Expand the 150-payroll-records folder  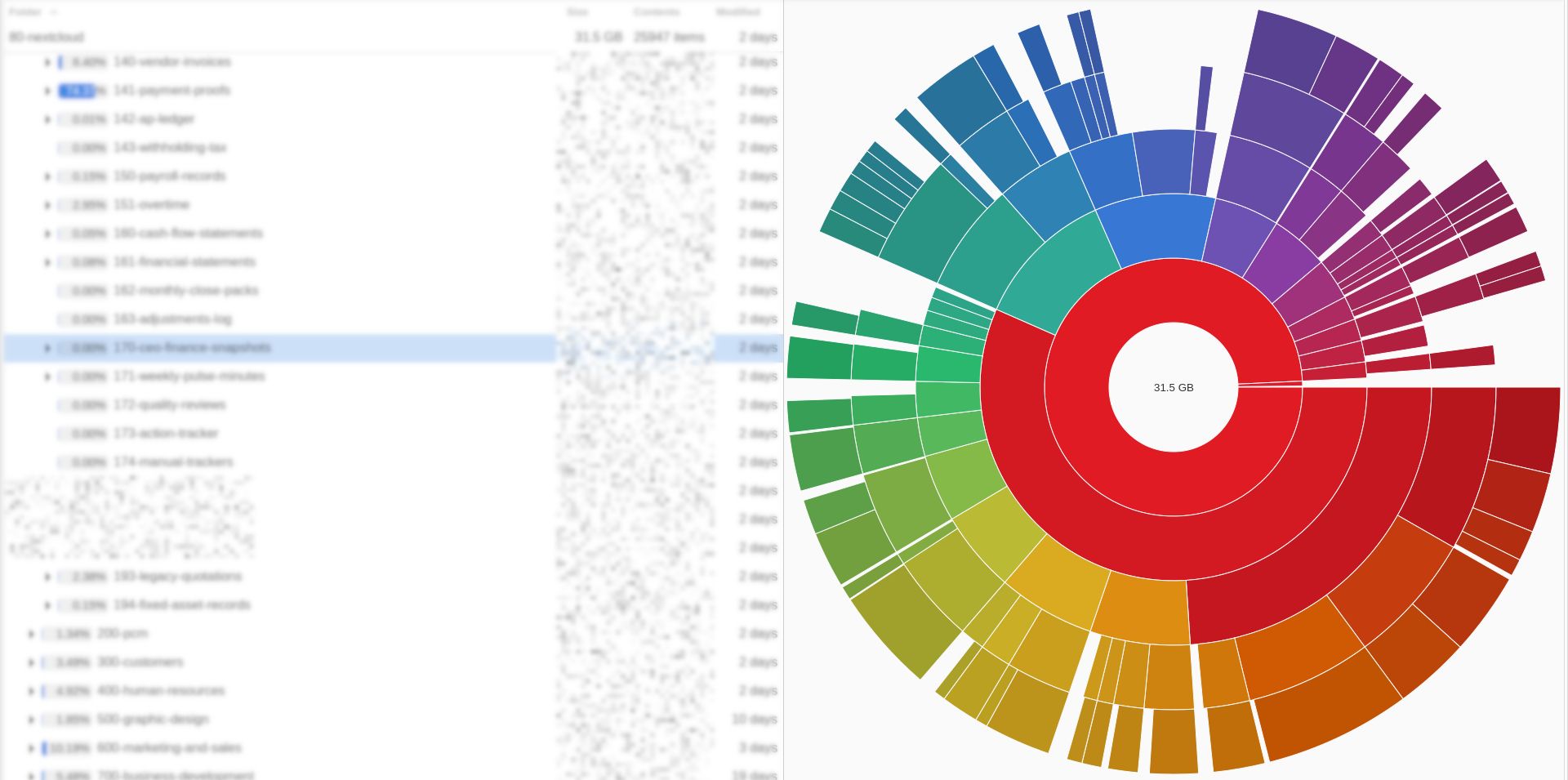pyautogui.click(x=47, y=176)
